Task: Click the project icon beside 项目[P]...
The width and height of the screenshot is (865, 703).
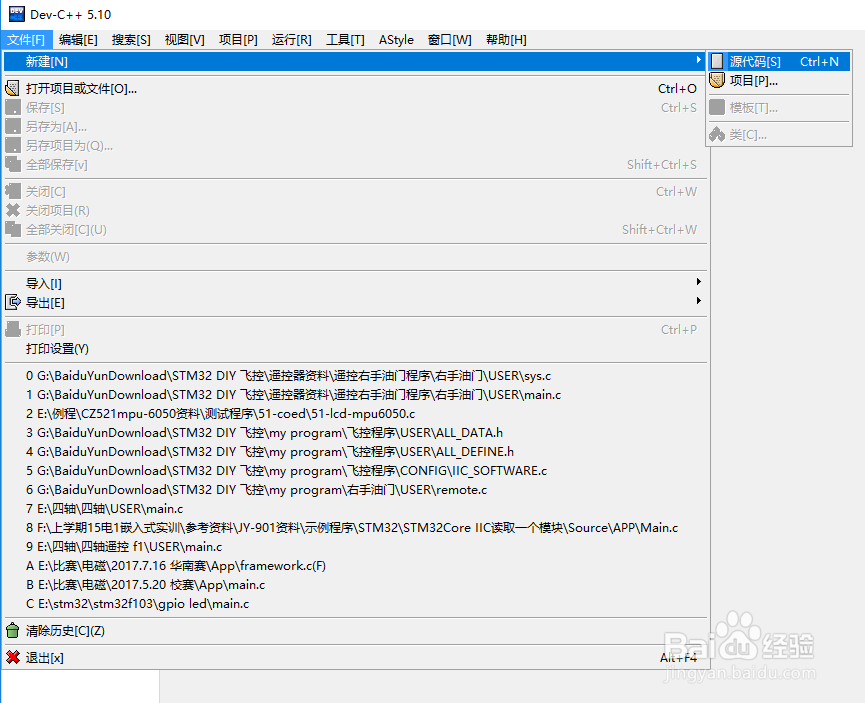Action: 717,81
